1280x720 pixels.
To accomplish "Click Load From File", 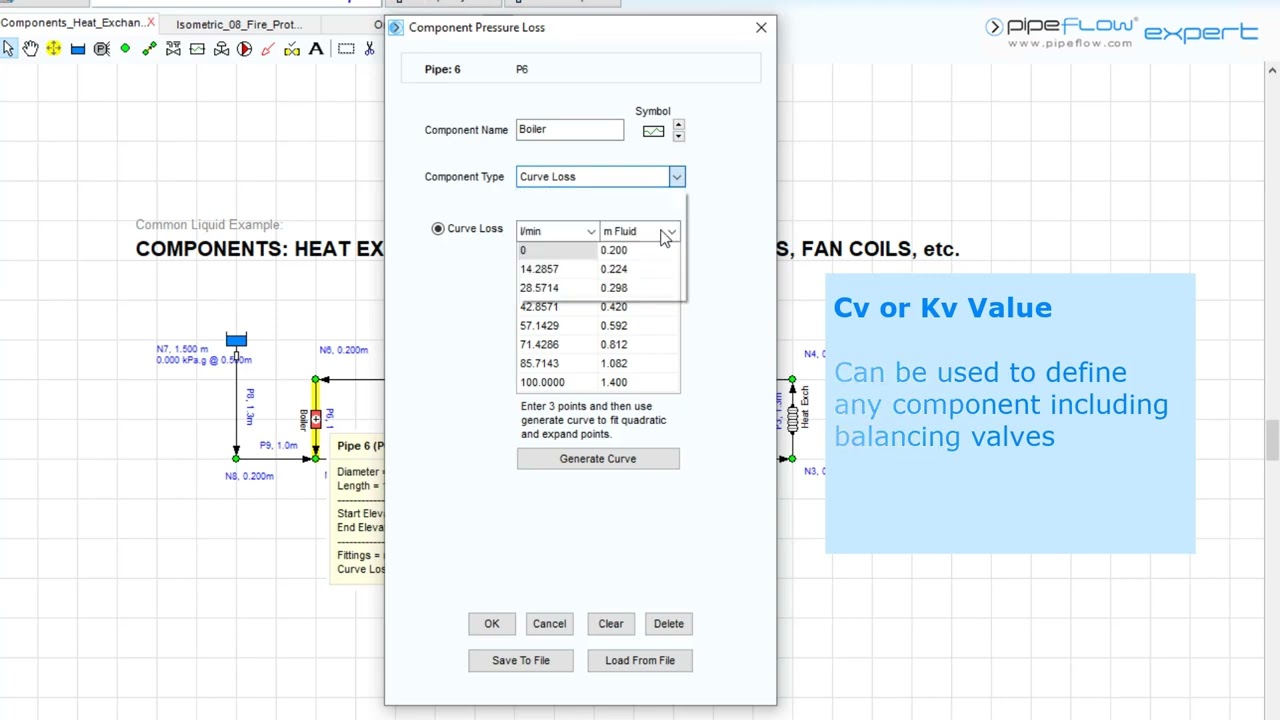I will point(640,661).
